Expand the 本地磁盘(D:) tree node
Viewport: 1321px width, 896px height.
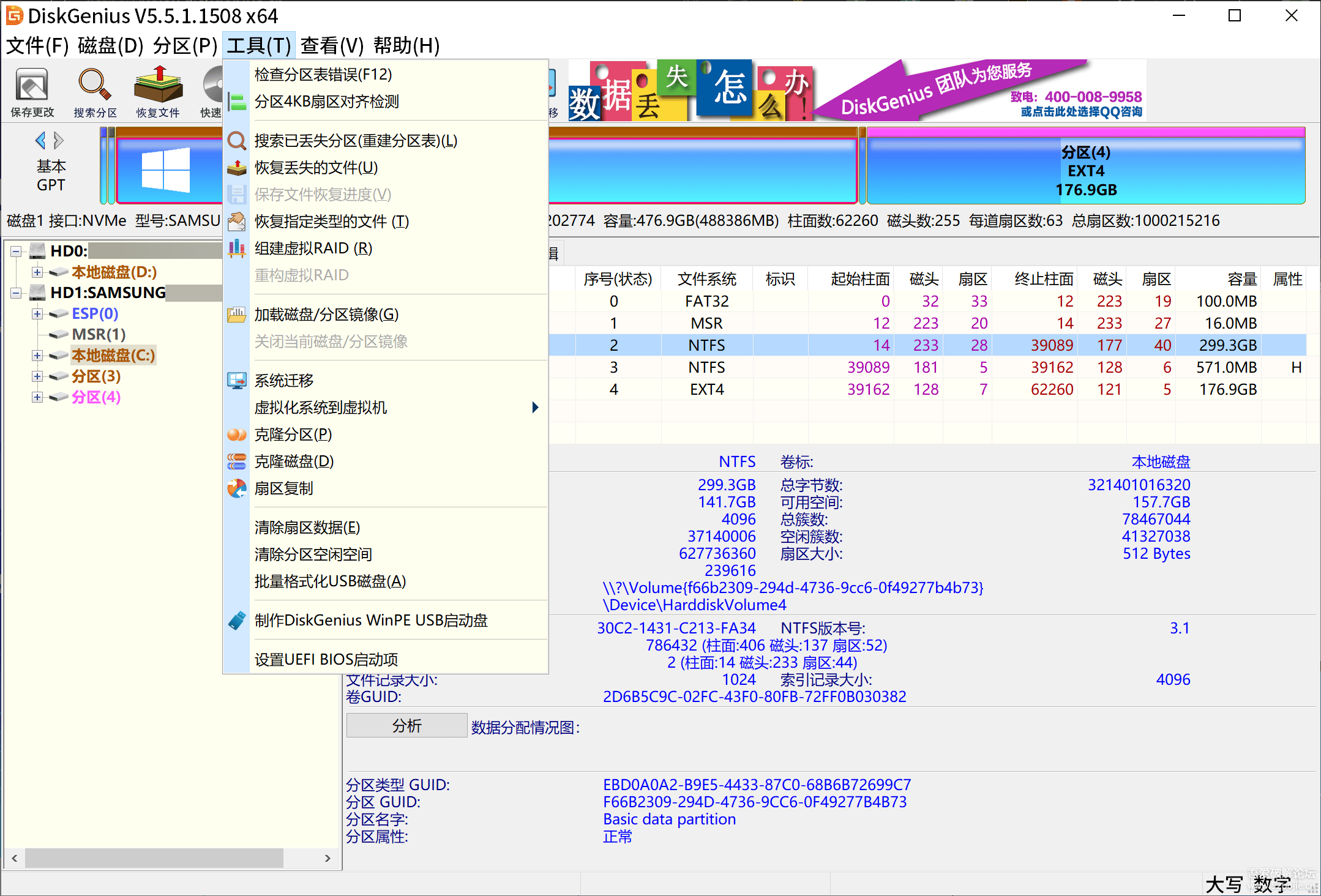(x=37, y=272)
